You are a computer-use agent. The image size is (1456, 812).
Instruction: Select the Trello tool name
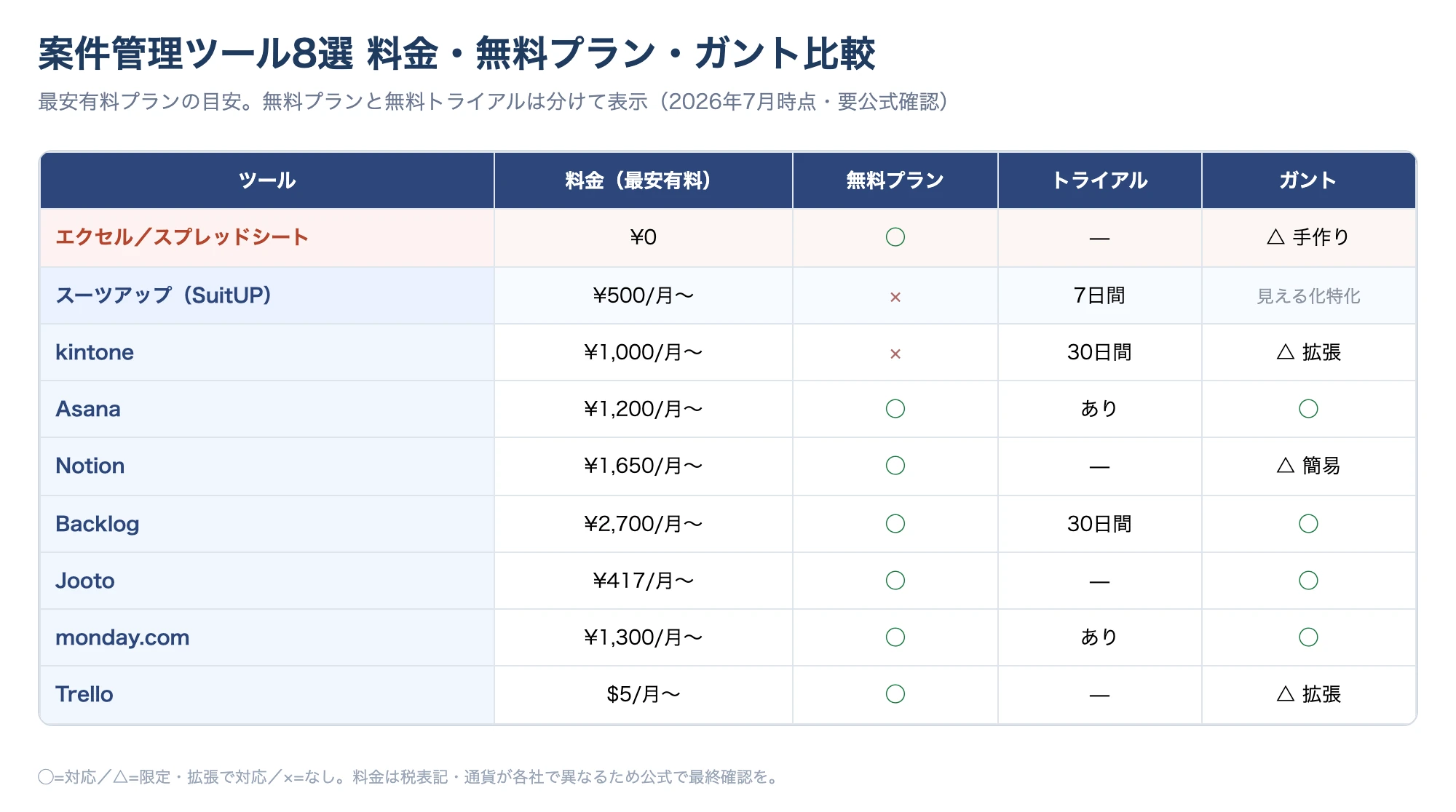[x=84, y=694]
